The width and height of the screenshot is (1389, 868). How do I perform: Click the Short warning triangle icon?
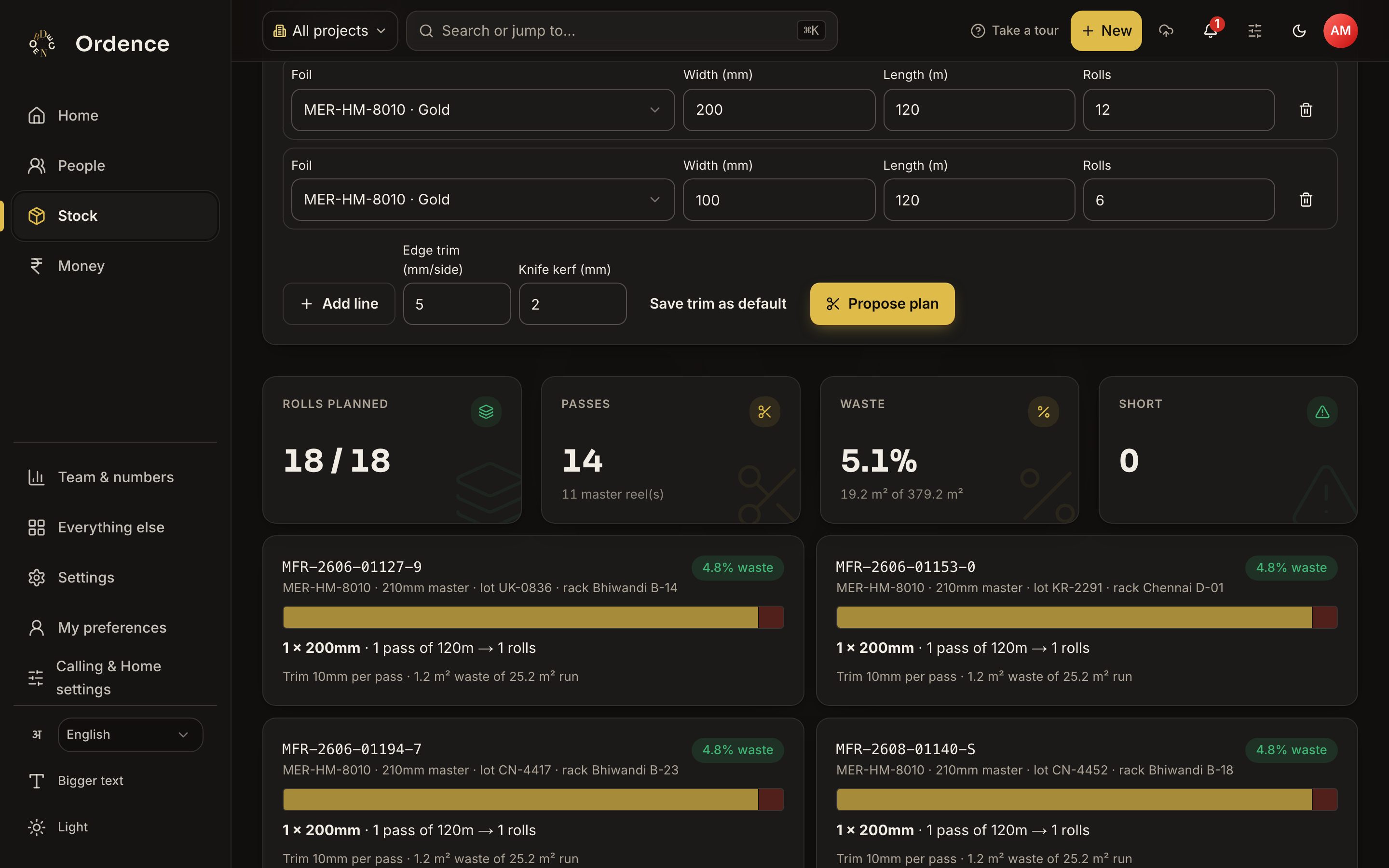pyautogui.click(x=1322, y=412)
